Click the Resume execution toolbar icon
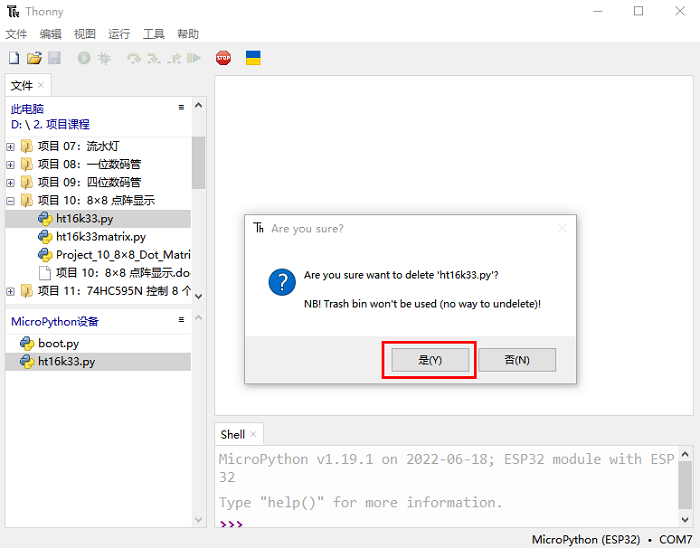Viewport: 700px width, 548px height. [194, 59]
